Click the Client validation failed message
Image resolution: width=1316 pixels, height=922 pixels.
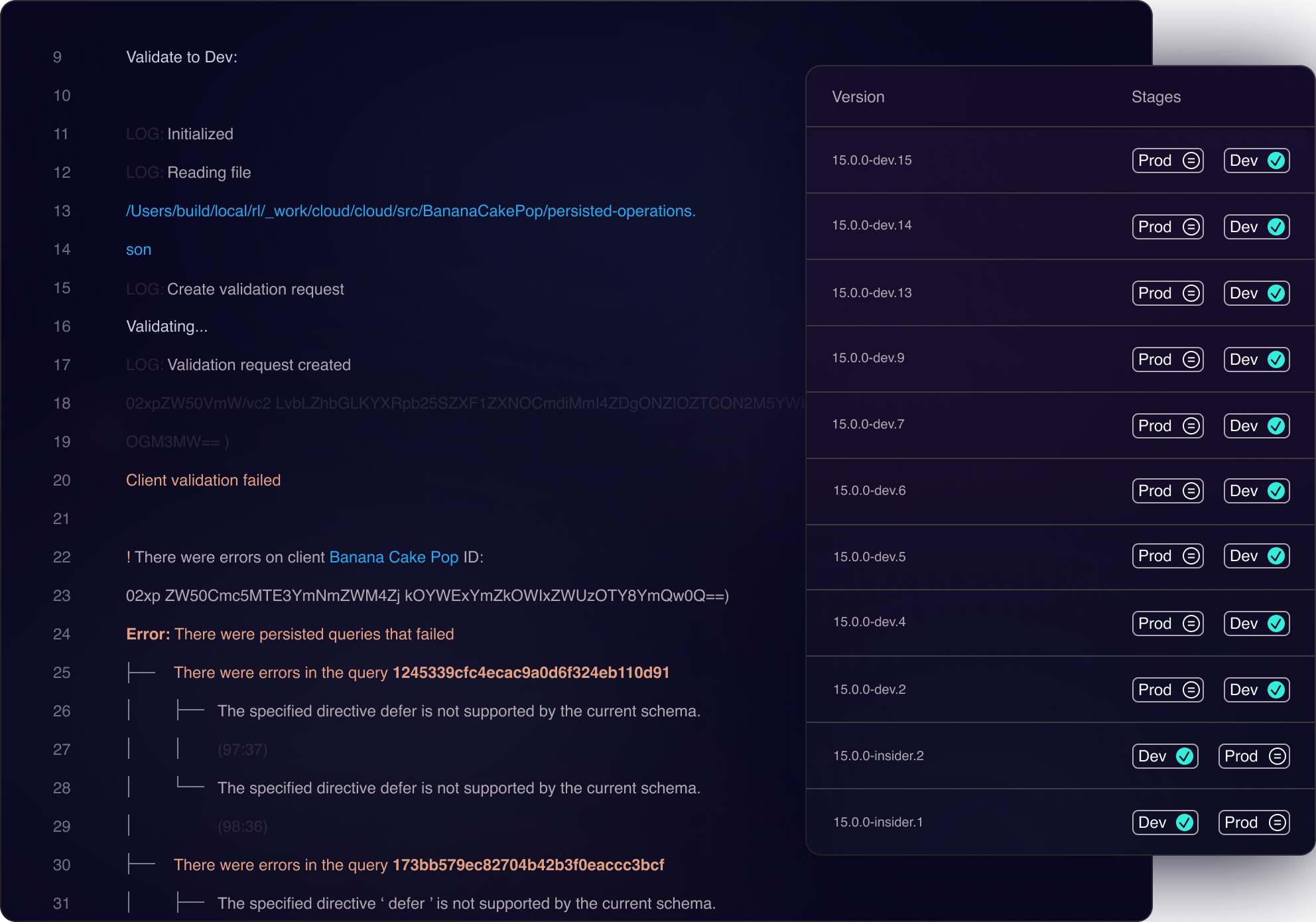pos(203,480)
